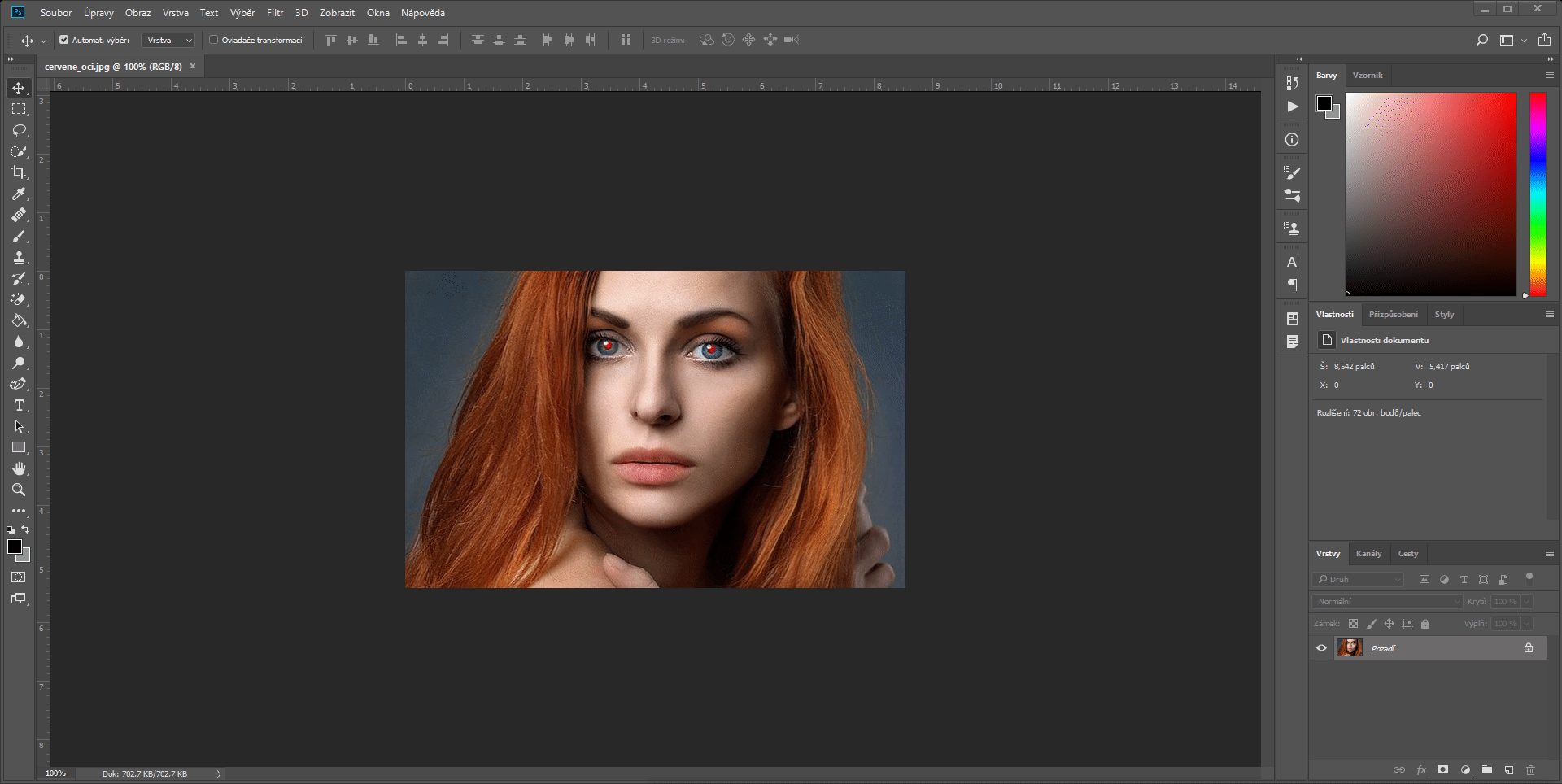Select the Lasso tool
This screenshot has width=1562, height=784.
click(19, 130)
